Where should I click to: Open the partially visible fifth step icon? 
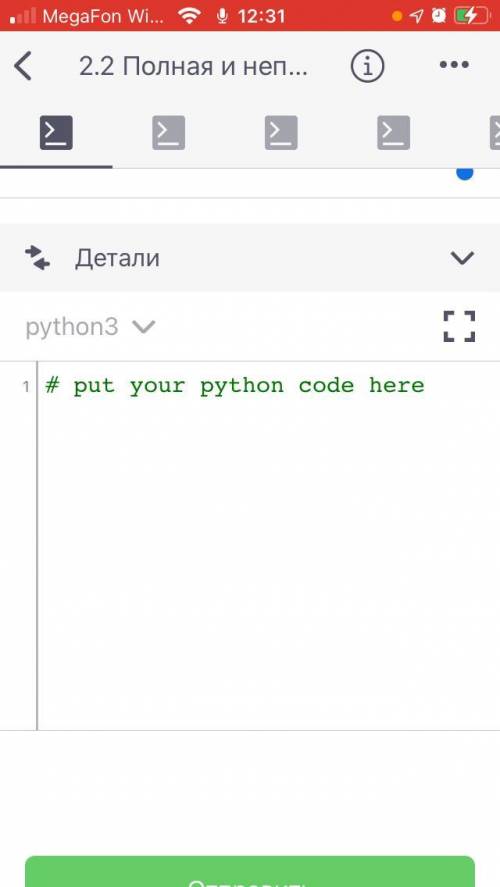coord(495,133)
